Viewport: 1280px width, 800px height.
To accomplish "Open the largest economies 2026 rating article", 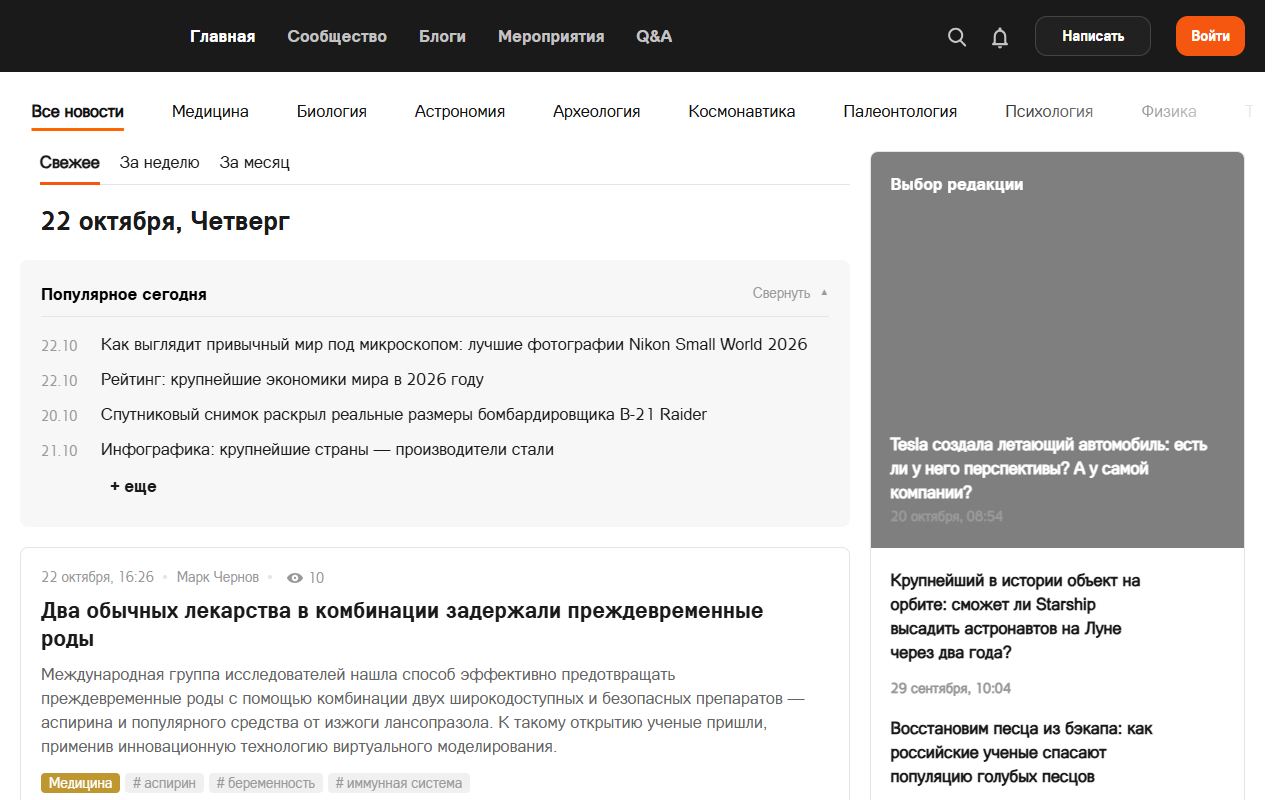I will point(292,379).
